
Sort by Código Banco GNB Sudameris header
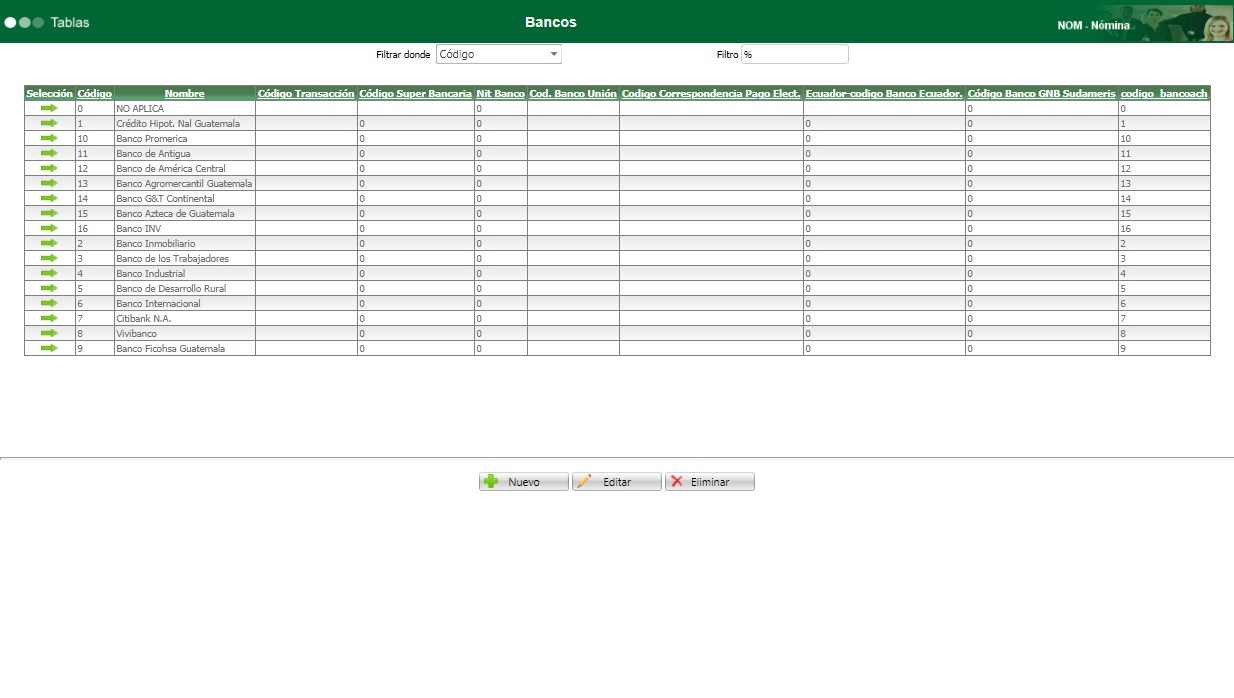[x=1042, y=93]
